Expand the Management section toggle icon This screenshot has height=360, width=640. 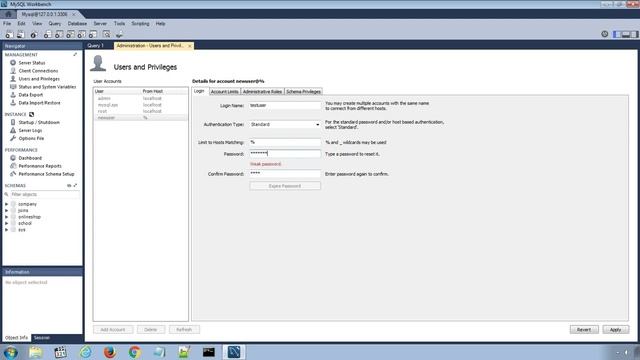75,55
